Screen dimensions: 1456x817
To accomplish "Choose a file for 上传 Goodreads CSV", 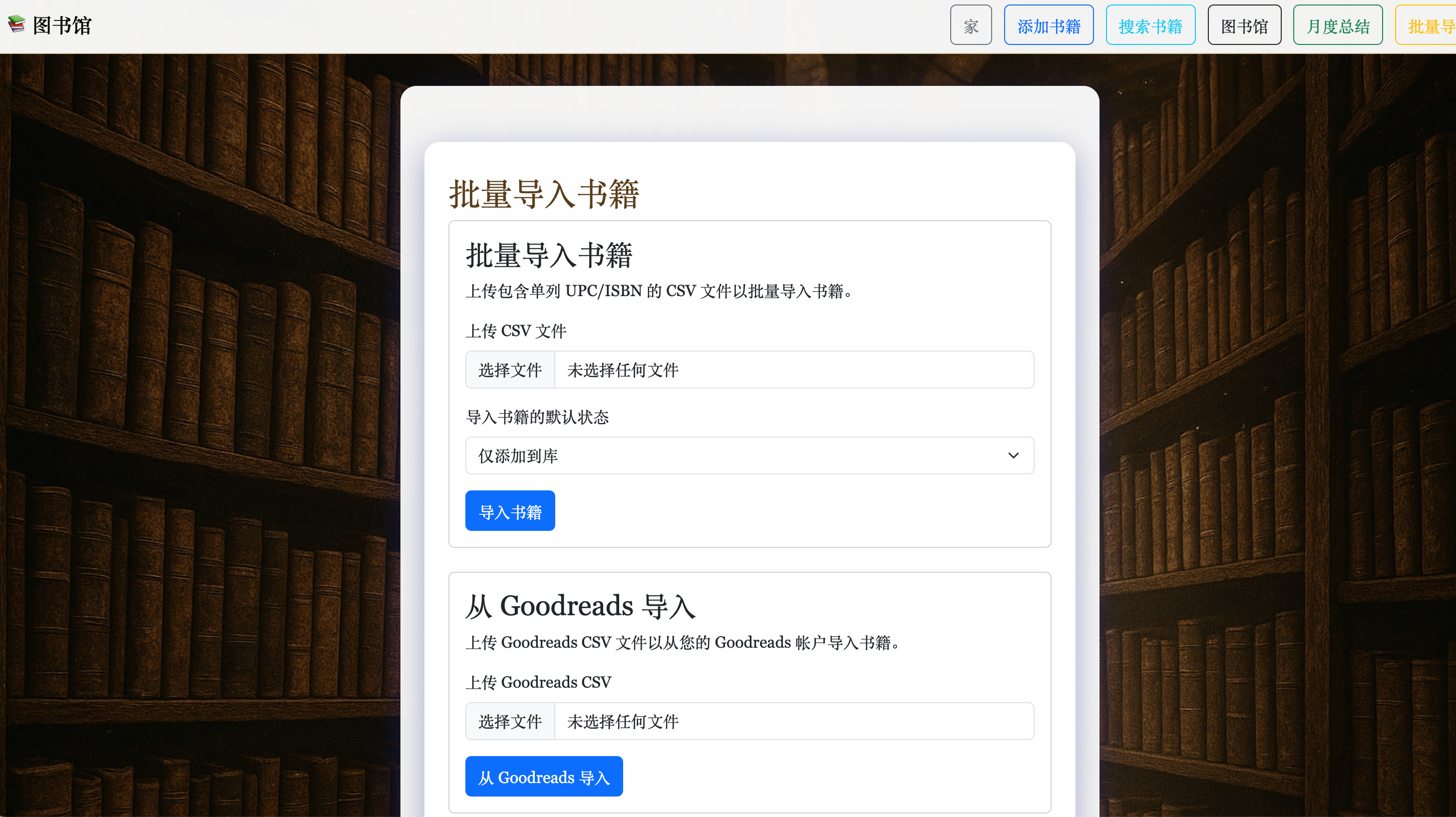I will coord(510,722).
